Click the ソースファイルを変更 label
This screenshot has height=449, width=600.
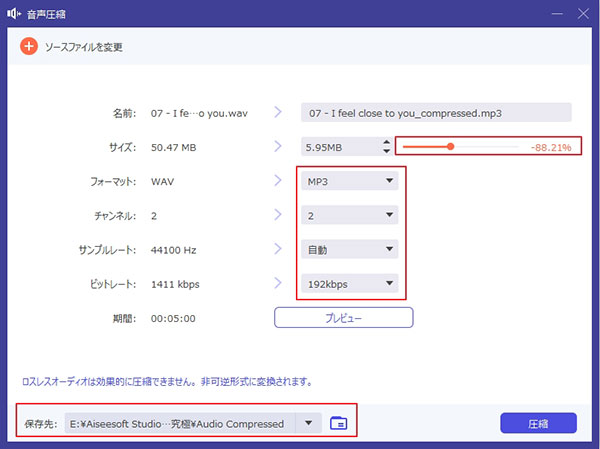pos(84,47)
